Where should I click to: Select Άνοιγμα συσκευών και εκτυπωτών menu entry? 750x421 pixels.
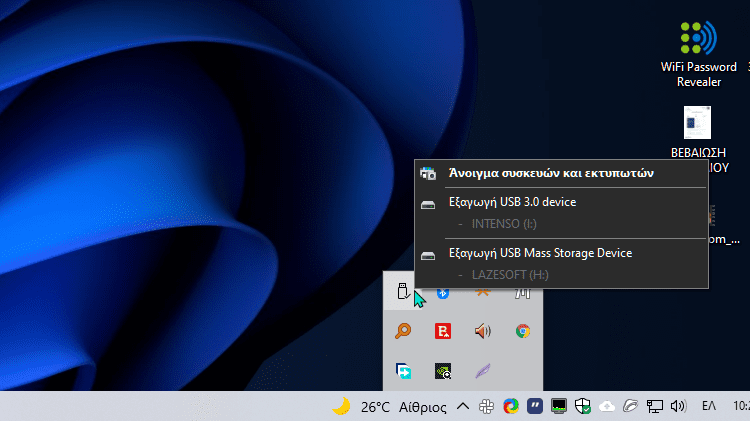tap(551, 172)
